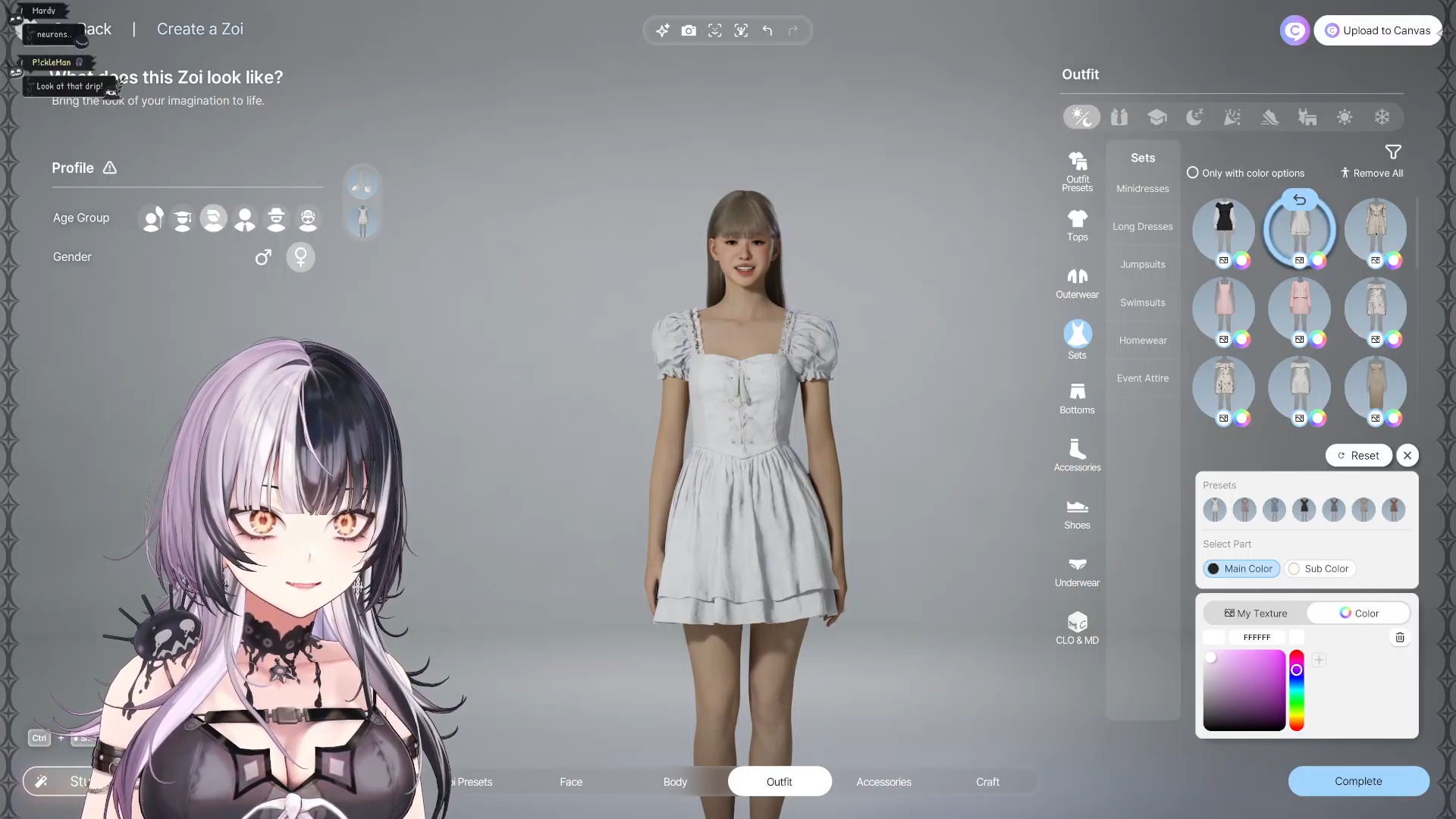This screenshot has width=1456, height=819.
Task: Click the undo arrow in top toolbar
Action: click(767, 30)
